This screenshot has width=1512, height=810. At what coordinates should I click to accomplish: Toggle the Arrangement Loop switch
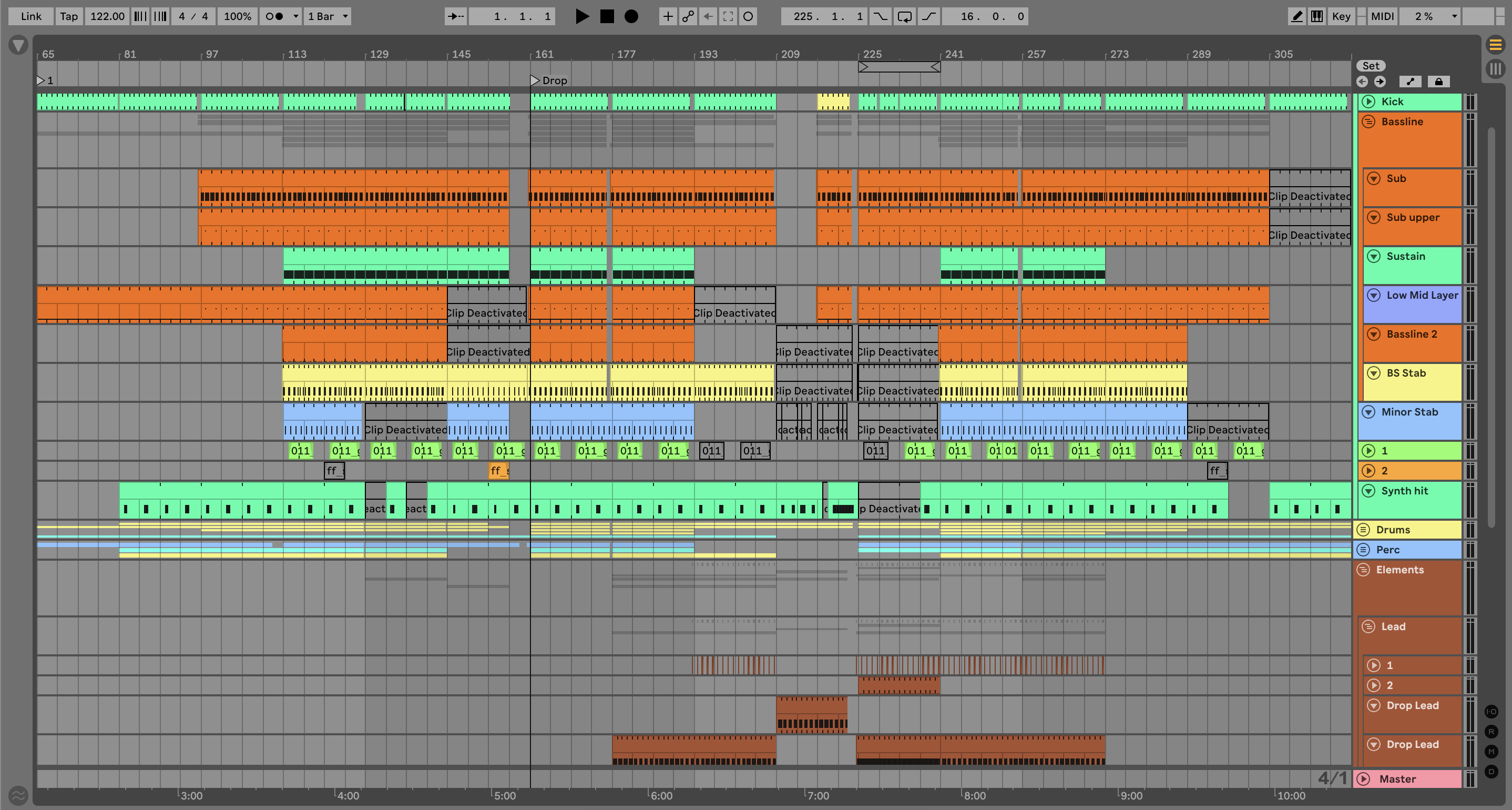coord(904,16)
